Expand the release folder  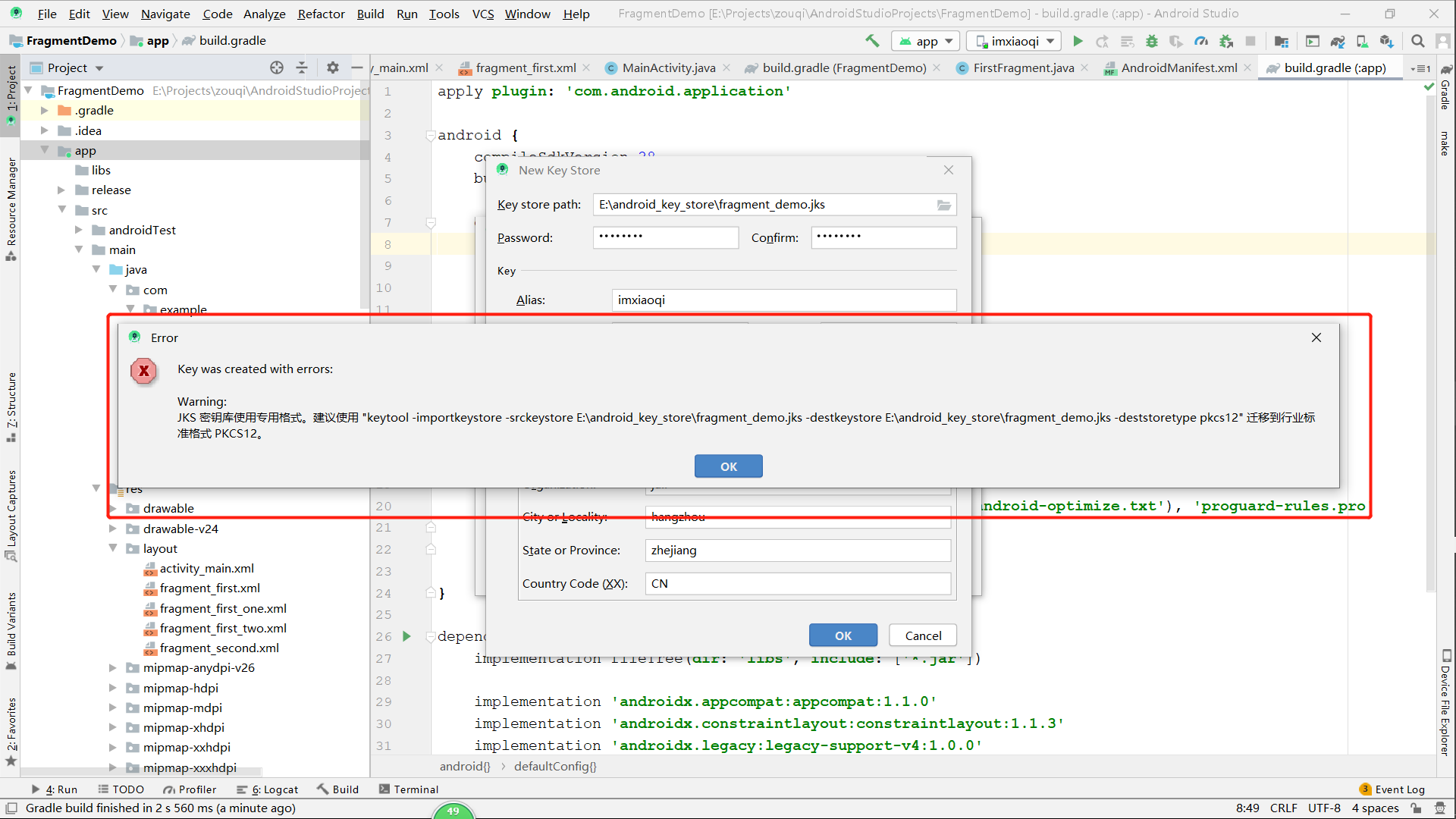tap(61, 190)
